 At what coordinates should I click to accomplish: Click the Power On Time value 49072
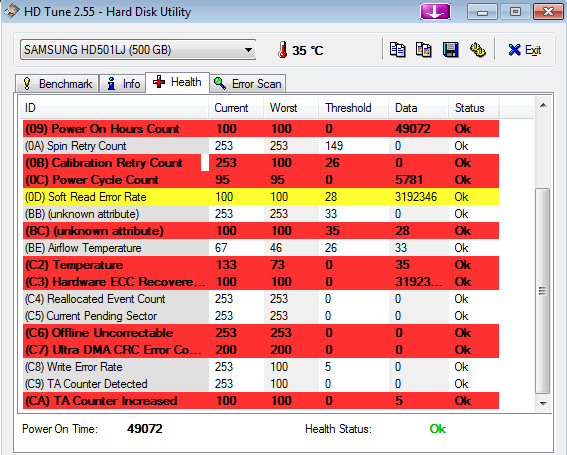(145, 429)
